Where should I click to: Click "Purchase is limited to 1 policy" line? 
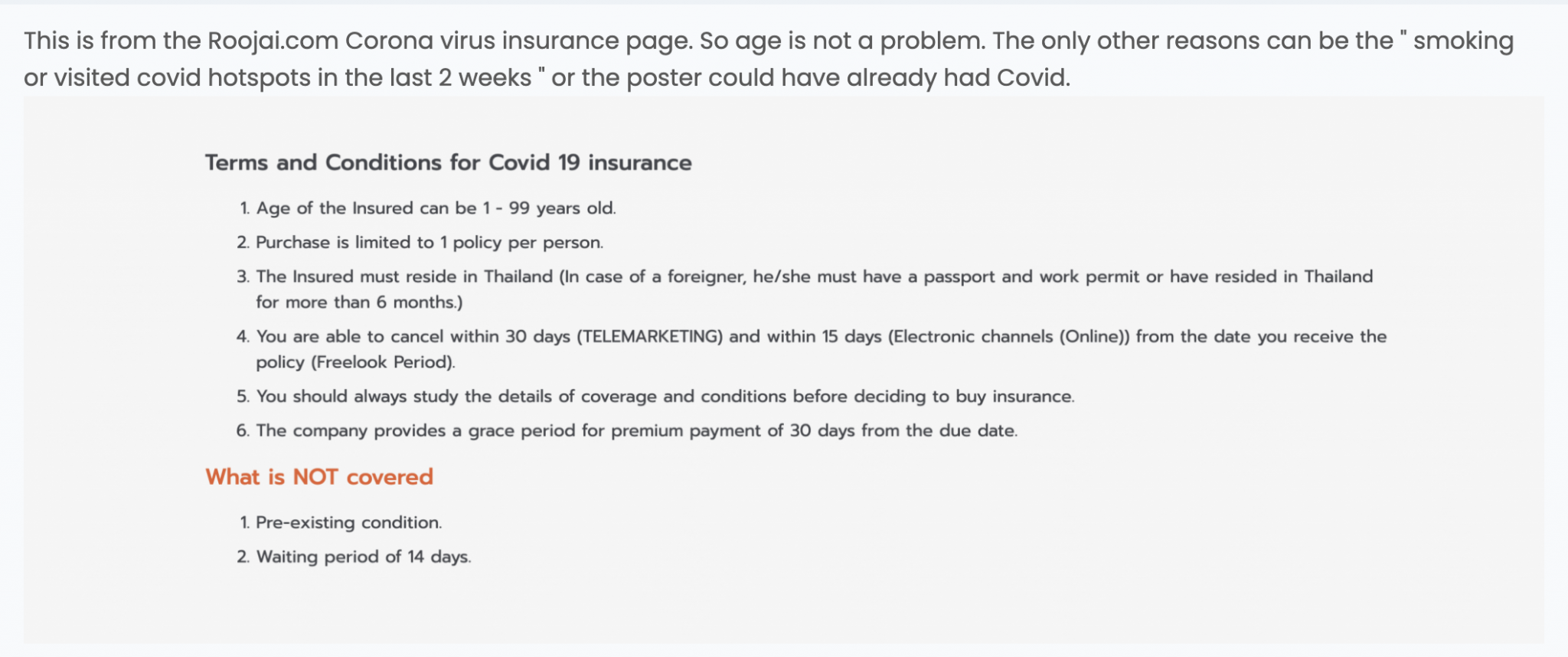click(429, 243)
